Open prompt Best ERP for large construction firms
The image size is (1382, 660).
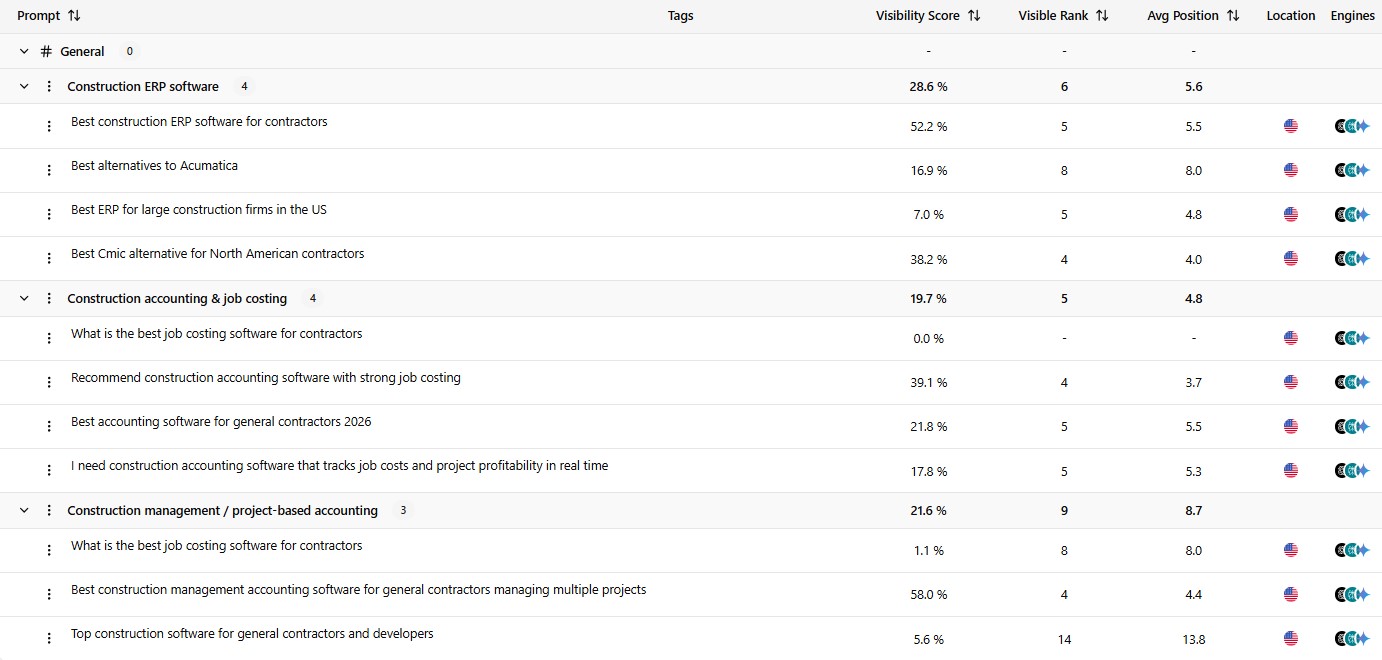point(199,210)
